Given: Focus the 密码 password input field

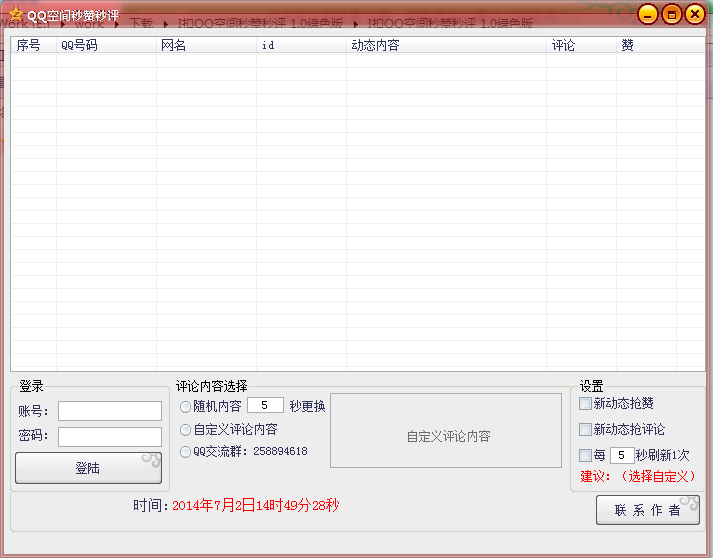Looking at the screenshot, I should 110,437.
